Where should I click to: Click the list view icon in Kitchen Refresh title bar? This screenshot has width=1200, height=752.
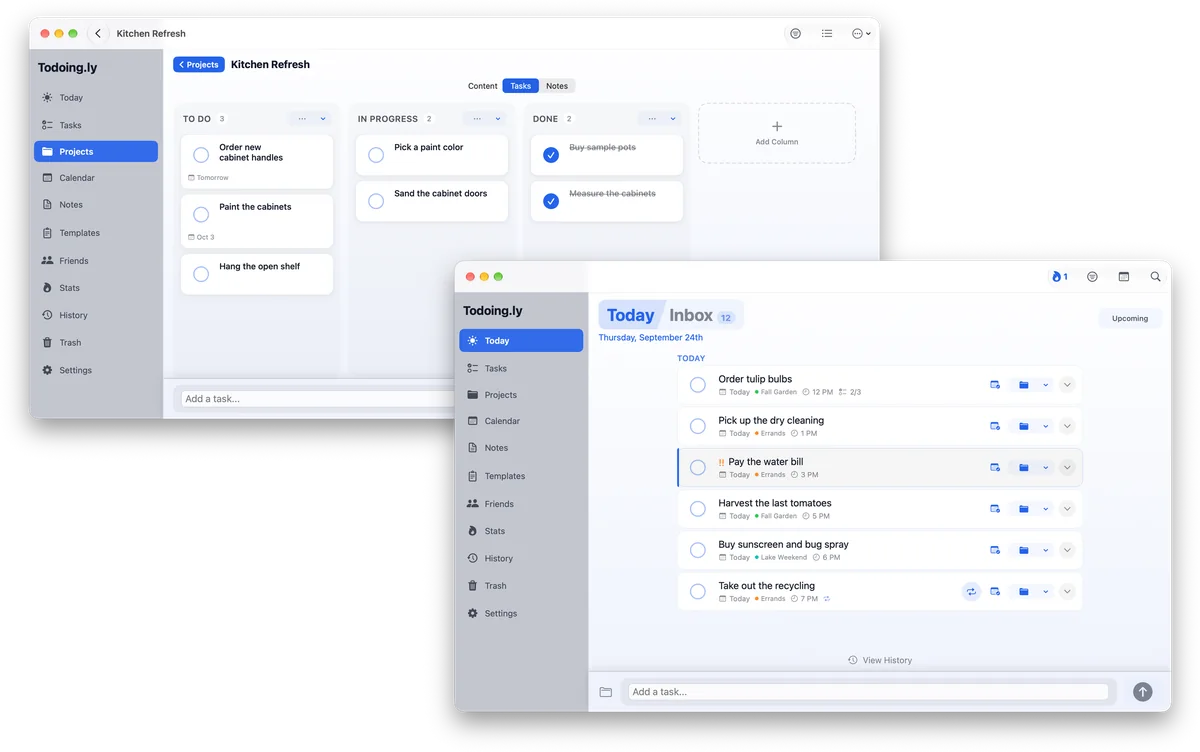(x=827, y=33)
